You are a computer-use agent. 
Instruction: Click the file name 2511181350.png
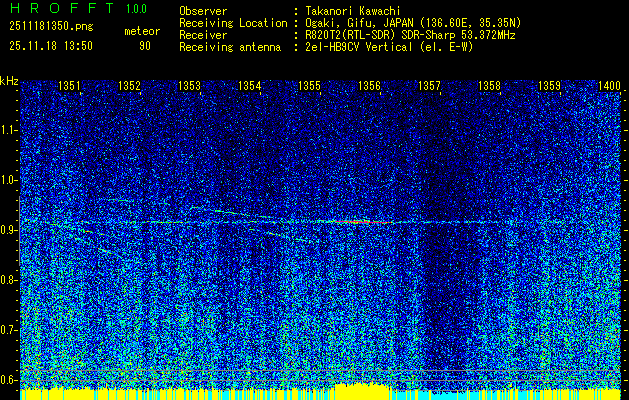point(51,26)
